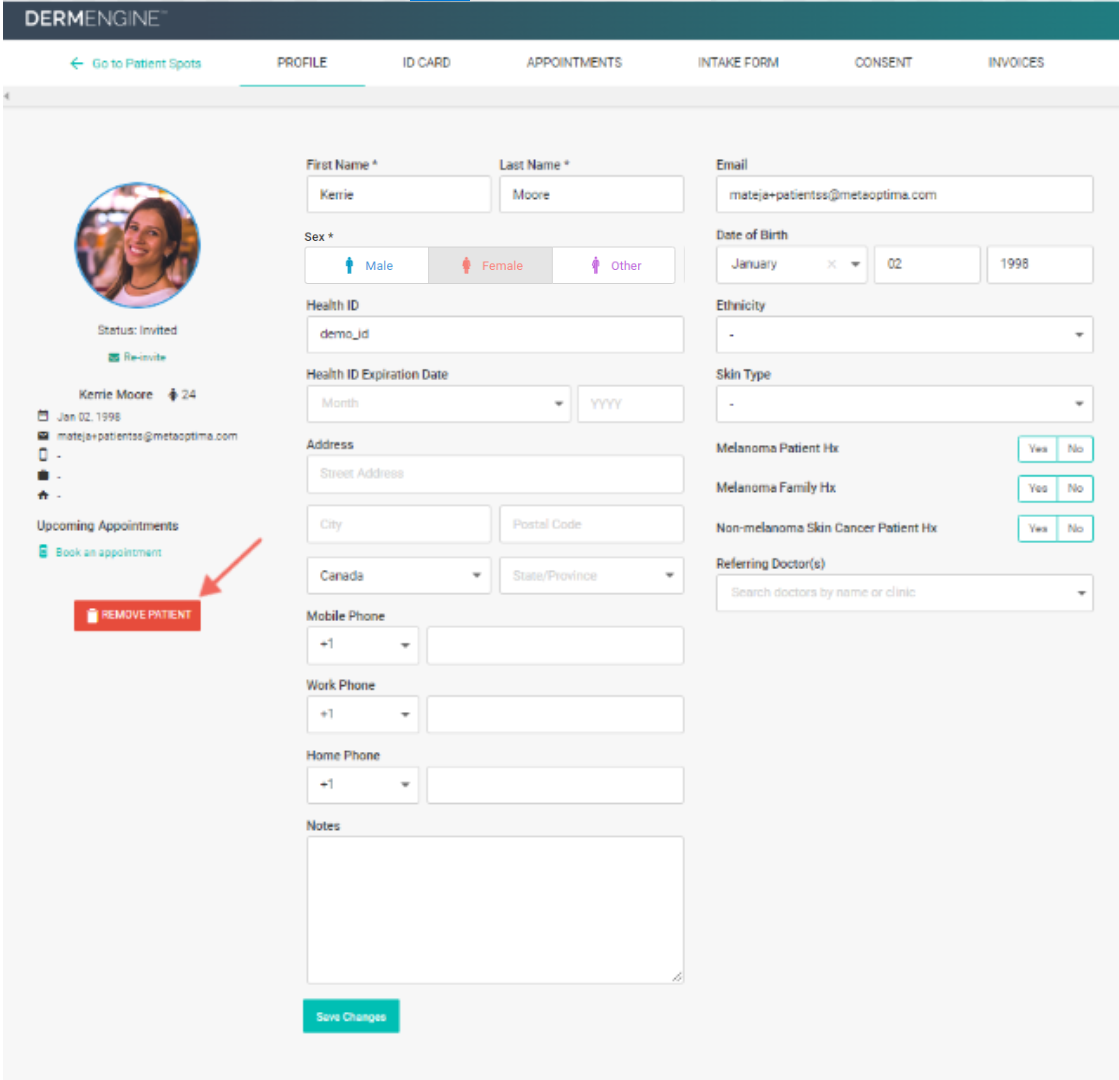Click the expiration YYYY field
Viewport: 1119px width, 1080px height.
(x=631, y=404)
